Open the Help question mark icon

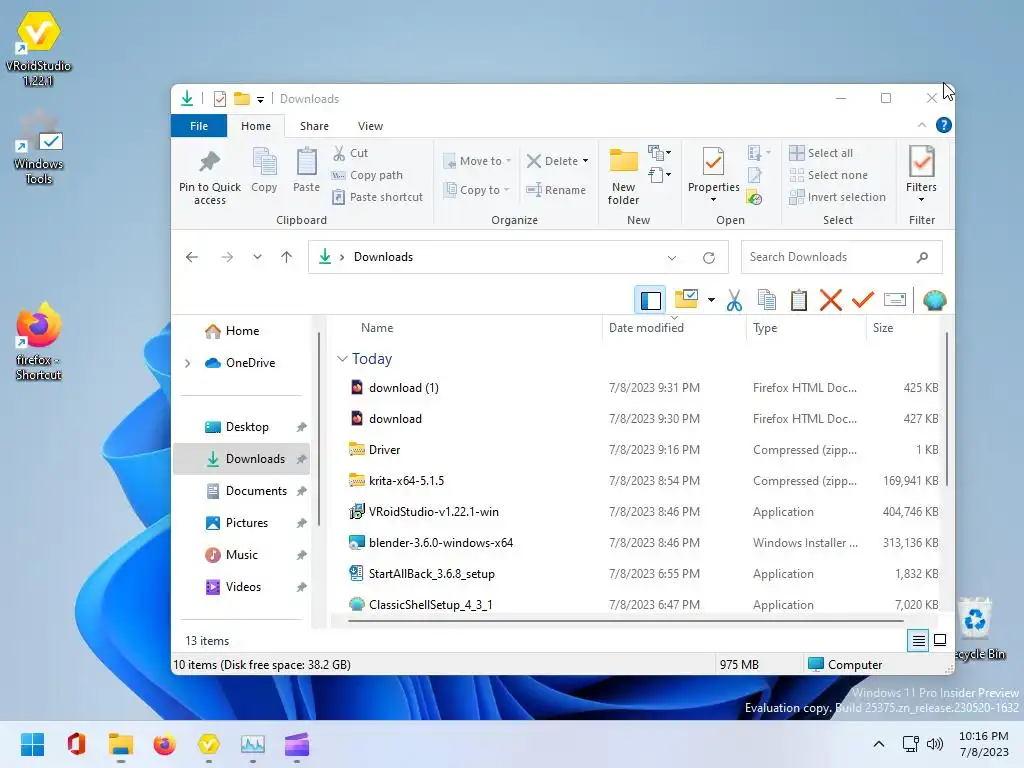coord(943,125)
